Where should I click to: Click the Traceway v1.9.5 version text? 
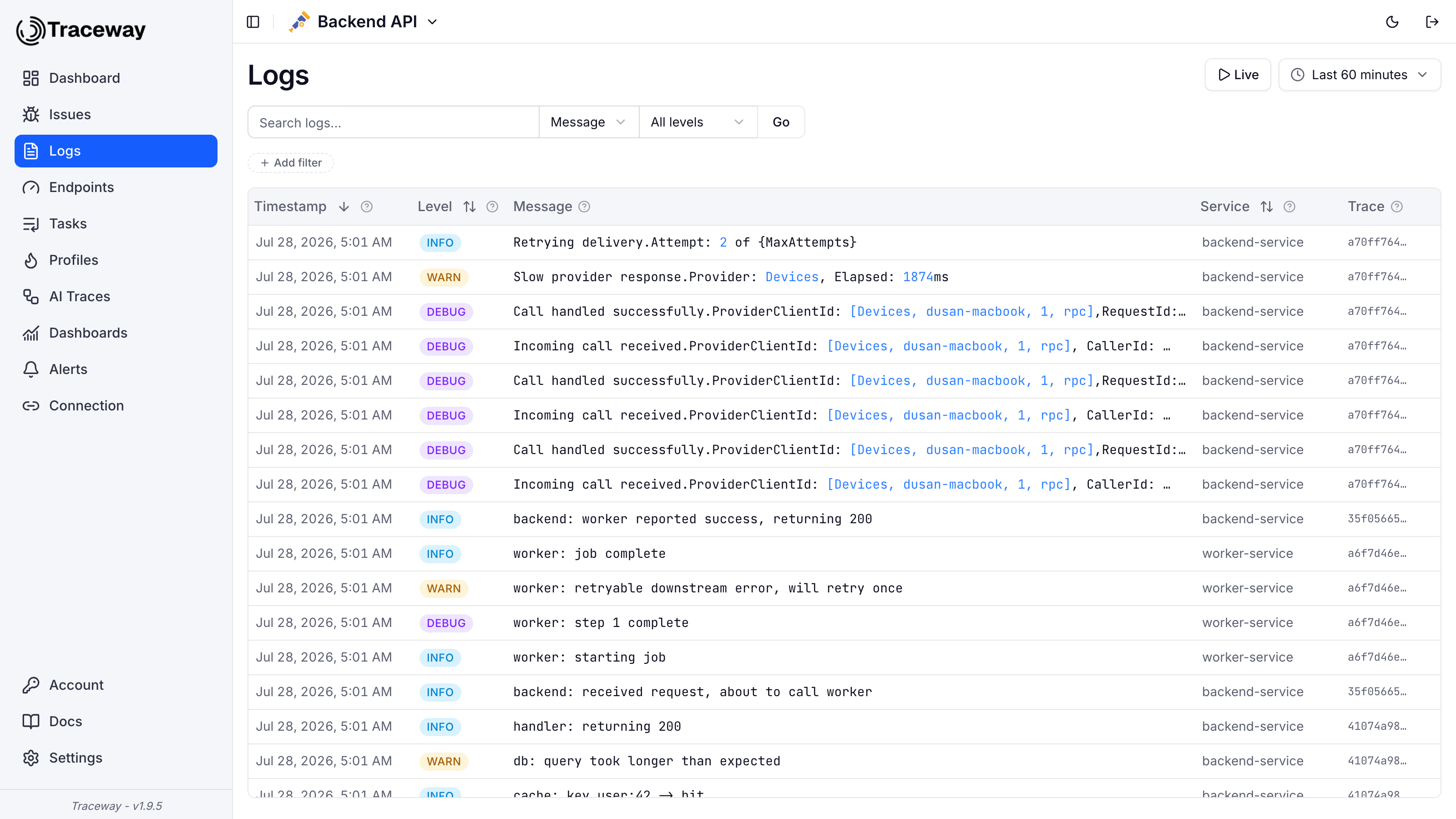[x=116, y=806]
